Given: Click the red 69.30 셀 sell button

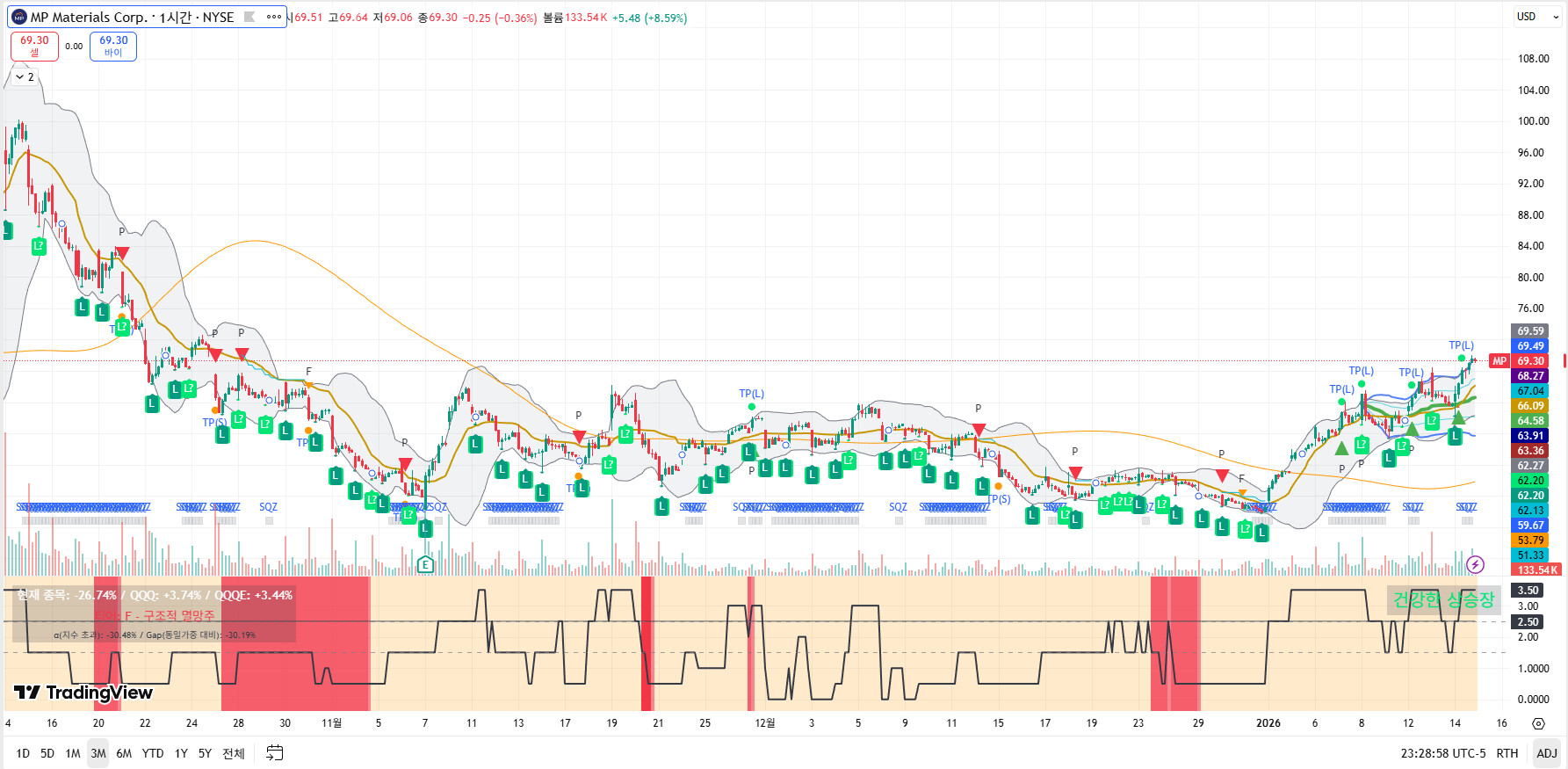Looking at the screenshot, I should point(34,47).
